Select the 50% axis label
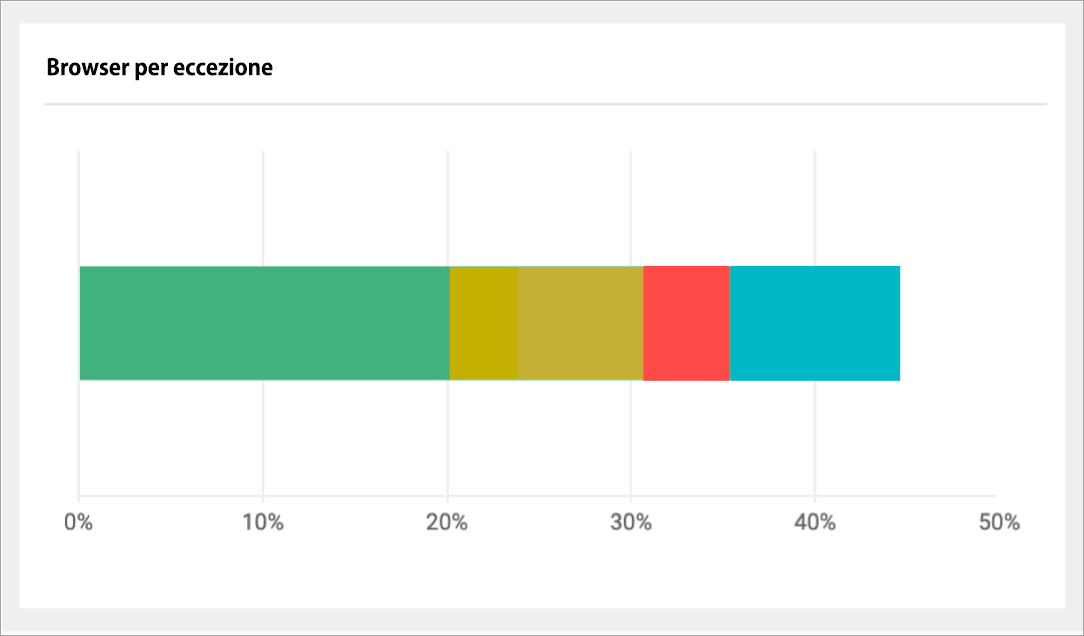The width and height of the screenshot is (1084, 636). point(999,523)
